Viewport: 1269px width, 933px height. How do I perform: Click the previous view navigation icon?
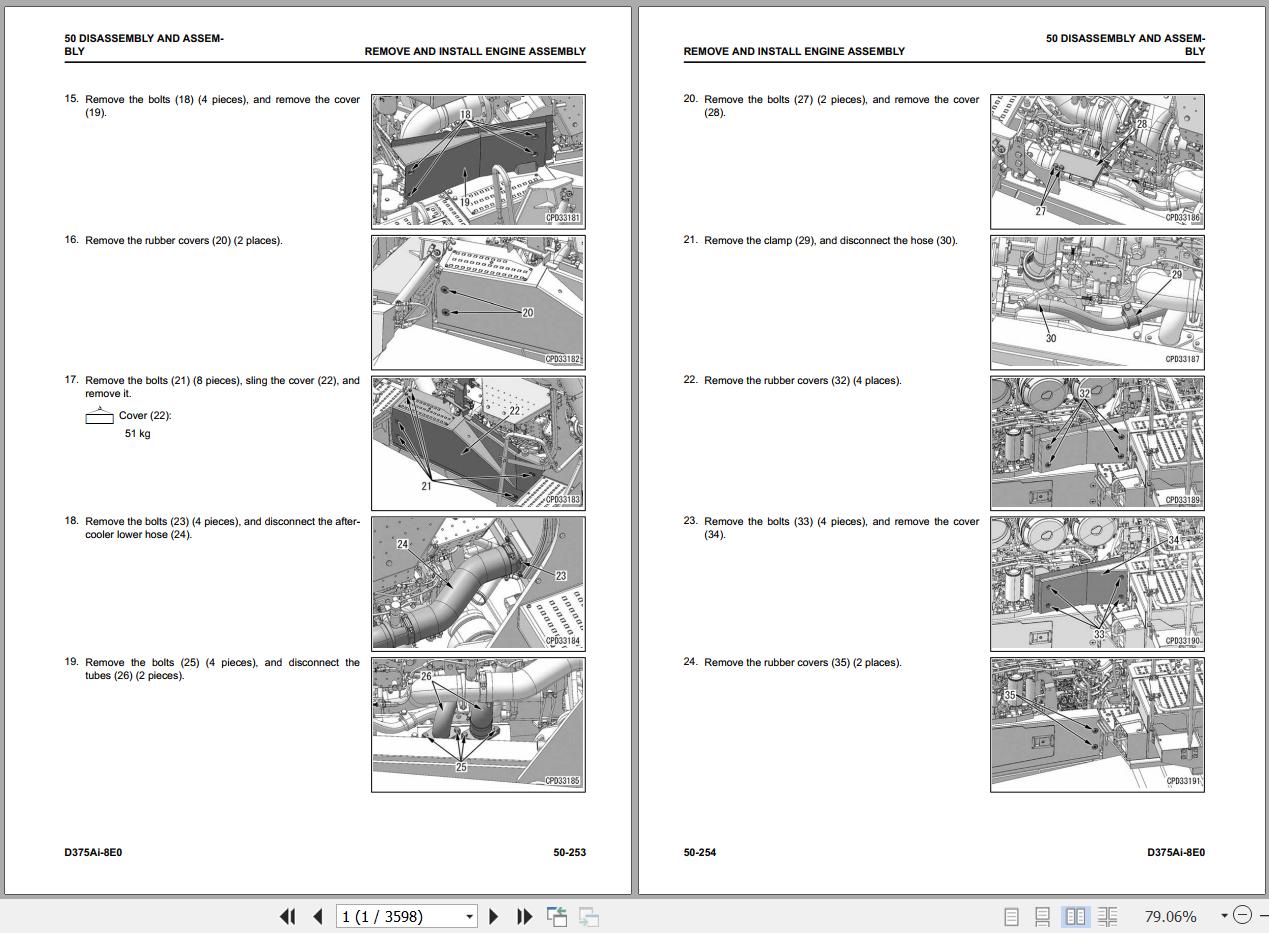click(x=557, y=916)
